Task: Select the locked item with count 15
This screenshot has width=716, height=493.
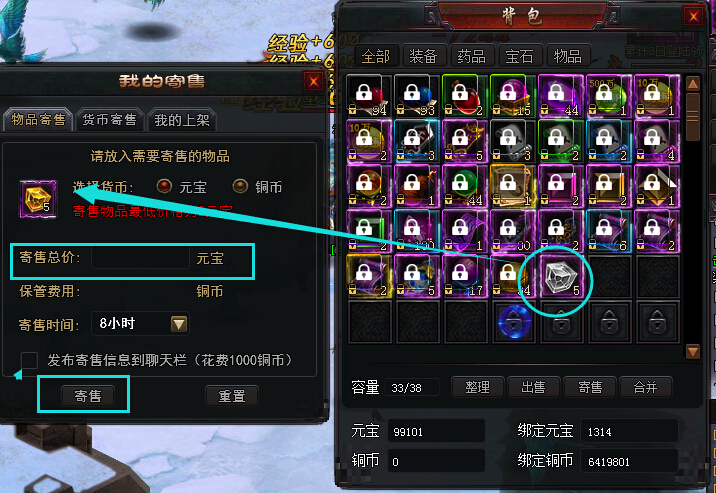Action: coord(513,96)
